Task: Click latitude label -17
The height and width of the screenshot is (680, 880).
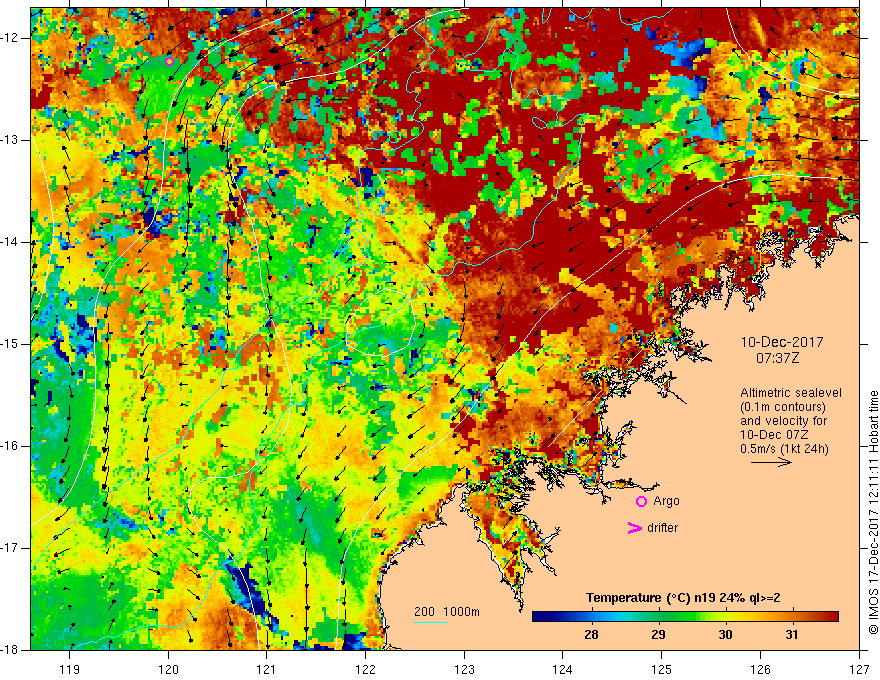Action: click(x=10, y=548)
